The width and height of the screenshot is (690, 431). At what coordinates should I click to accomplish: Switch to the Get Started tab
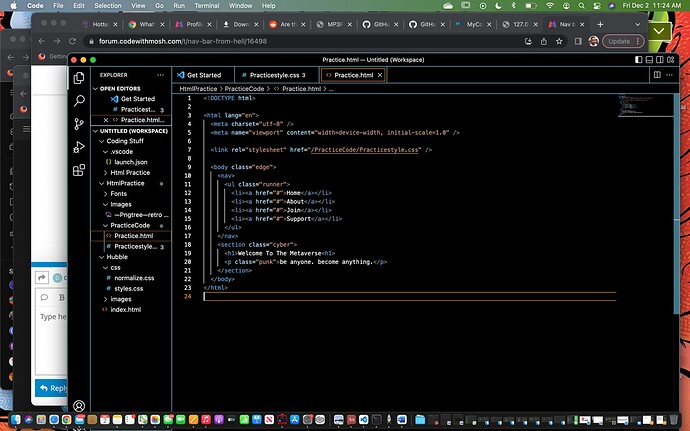pos(203,75)
